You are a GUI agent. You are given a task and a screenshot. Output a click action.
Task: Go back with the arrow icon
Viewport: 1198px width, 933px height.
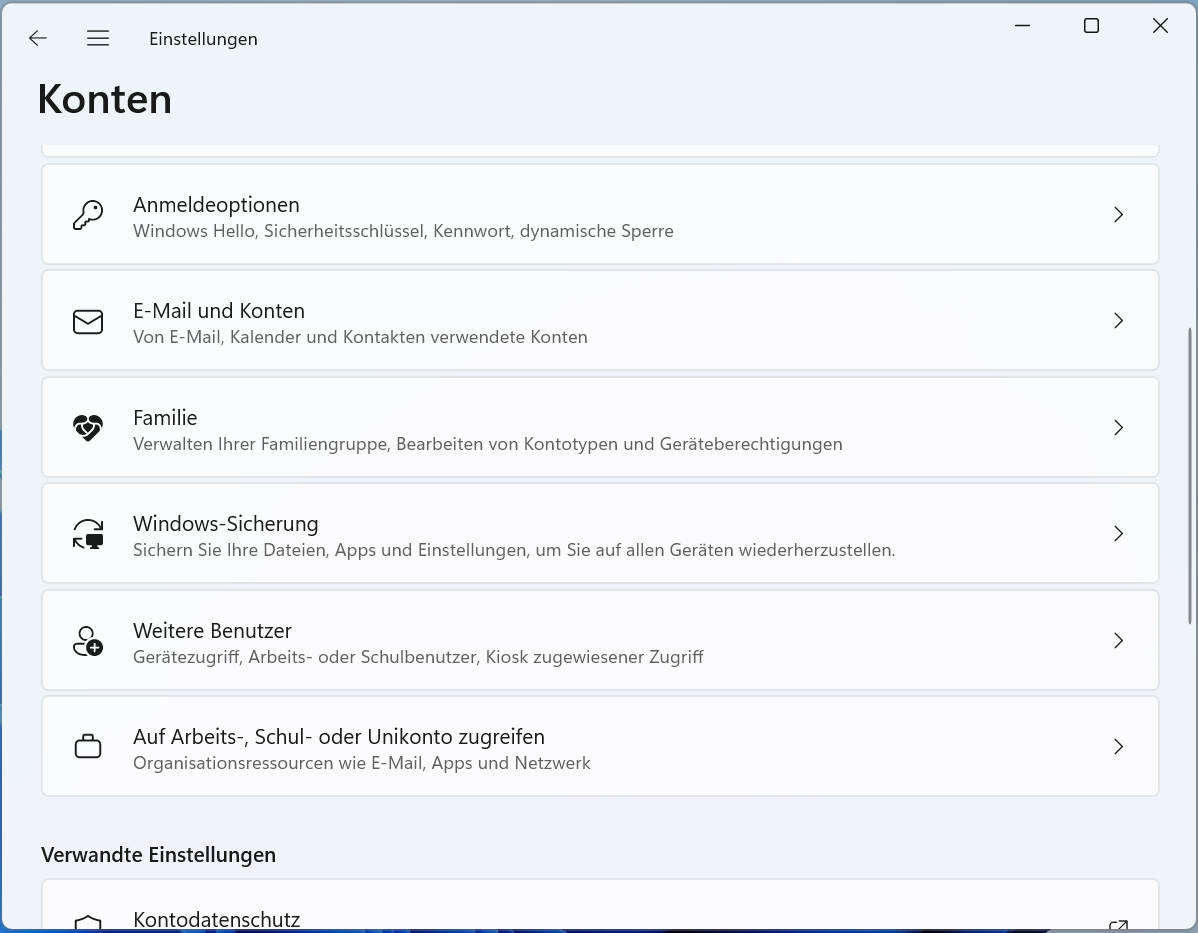pos(37,38)
